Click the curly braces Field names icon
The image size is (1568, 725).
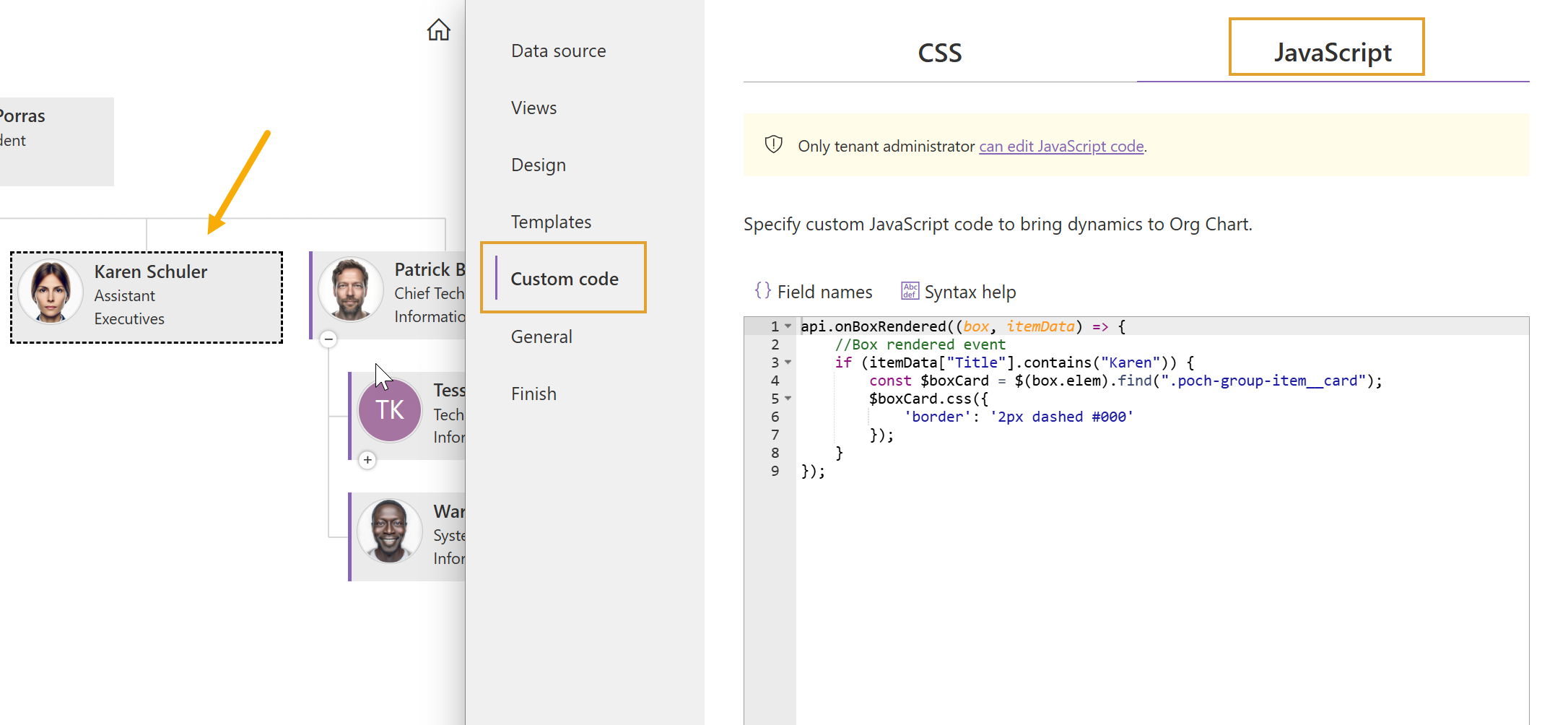pos(762,291)
